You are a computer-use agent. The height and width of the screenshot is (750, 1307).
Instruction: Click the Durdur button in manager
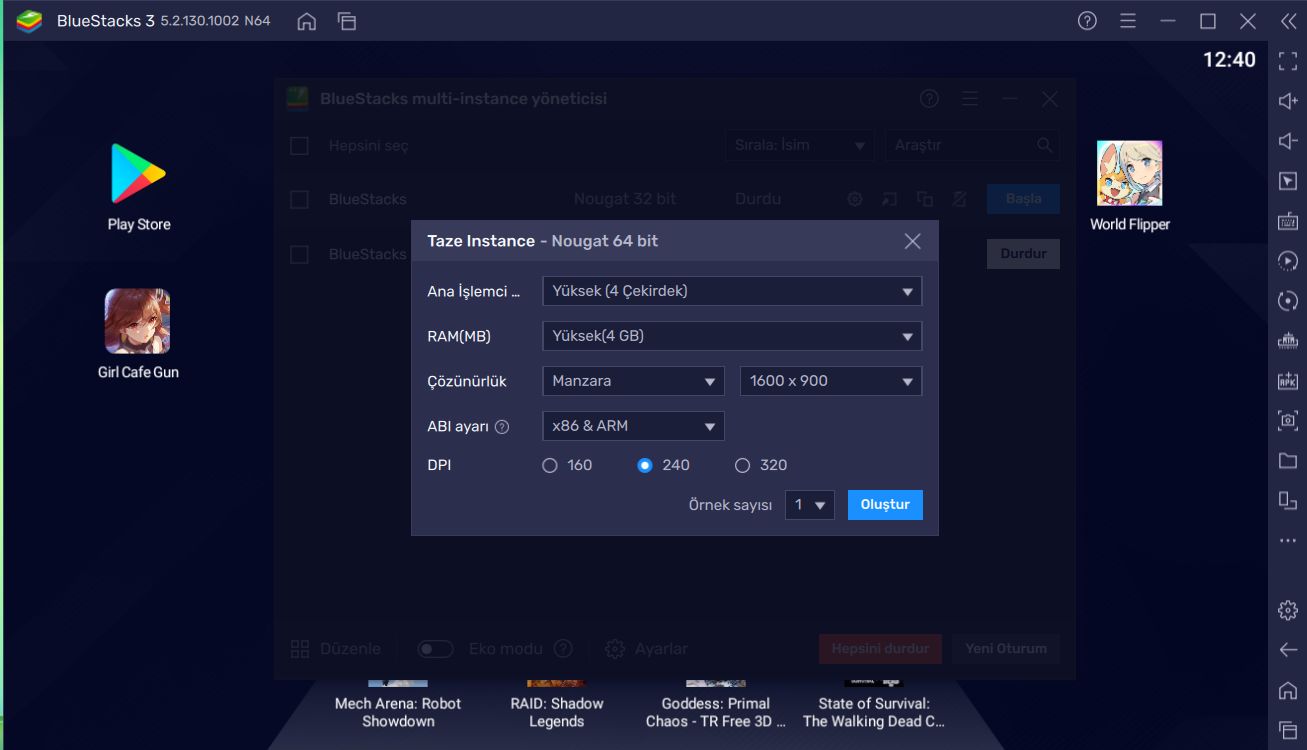pos(1023,254)
